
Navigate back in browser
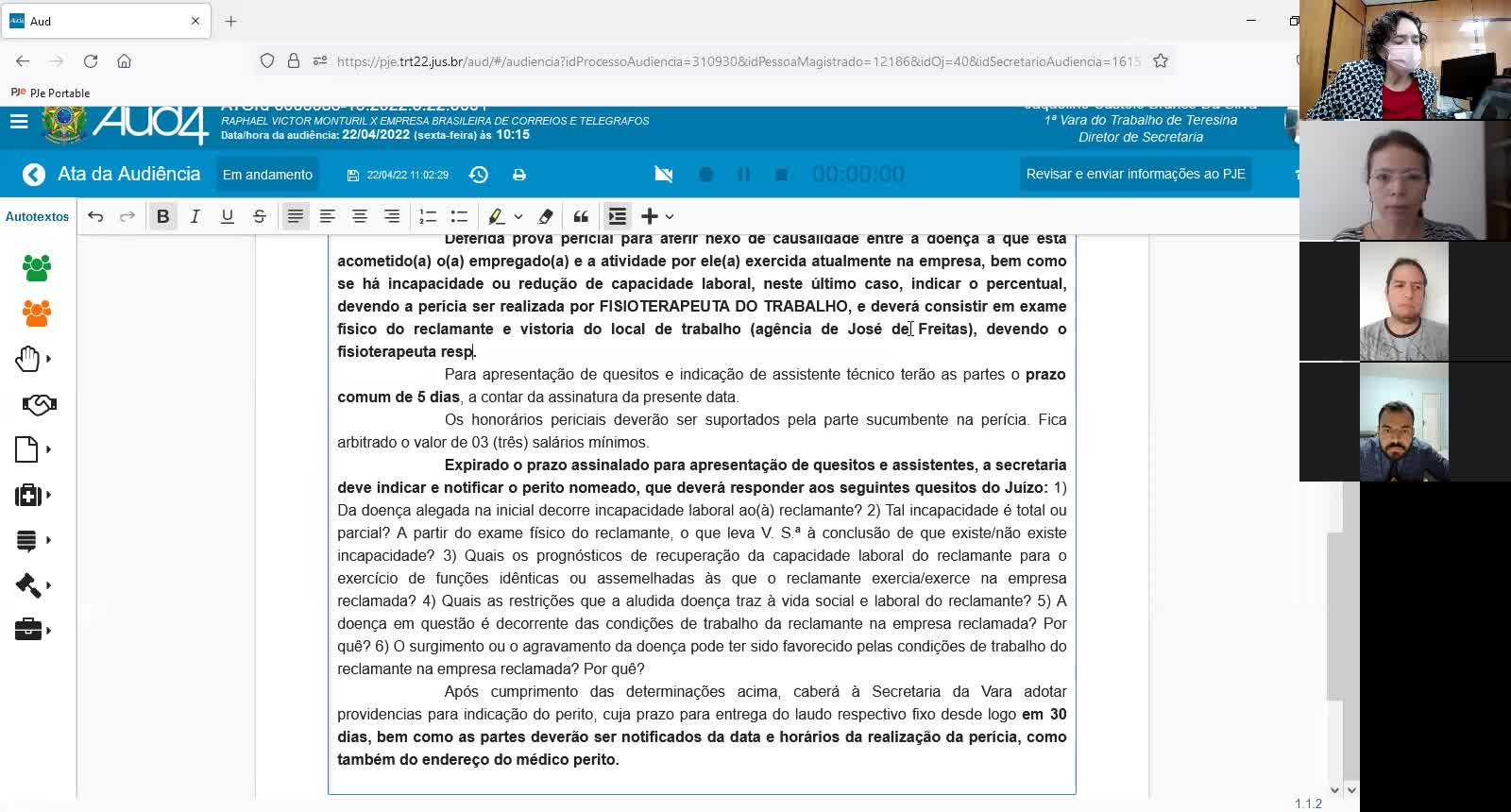coord(23,60)
